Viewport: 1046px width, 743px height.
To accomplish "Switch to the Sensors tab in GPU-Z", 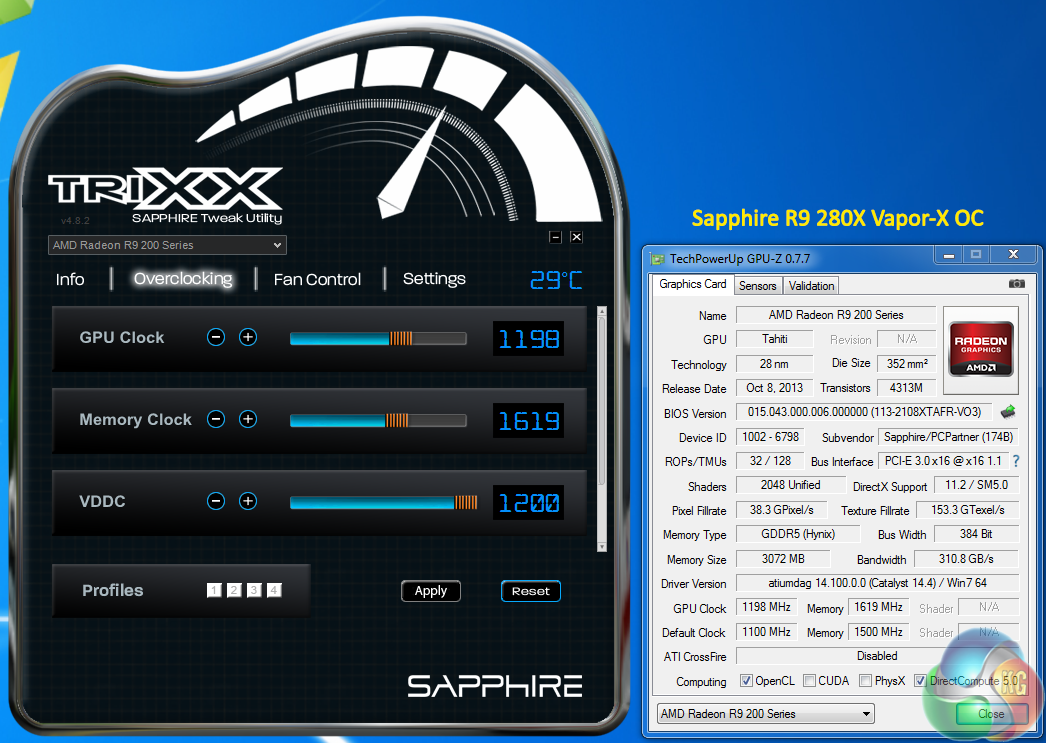I will click(x=758, y=285).
